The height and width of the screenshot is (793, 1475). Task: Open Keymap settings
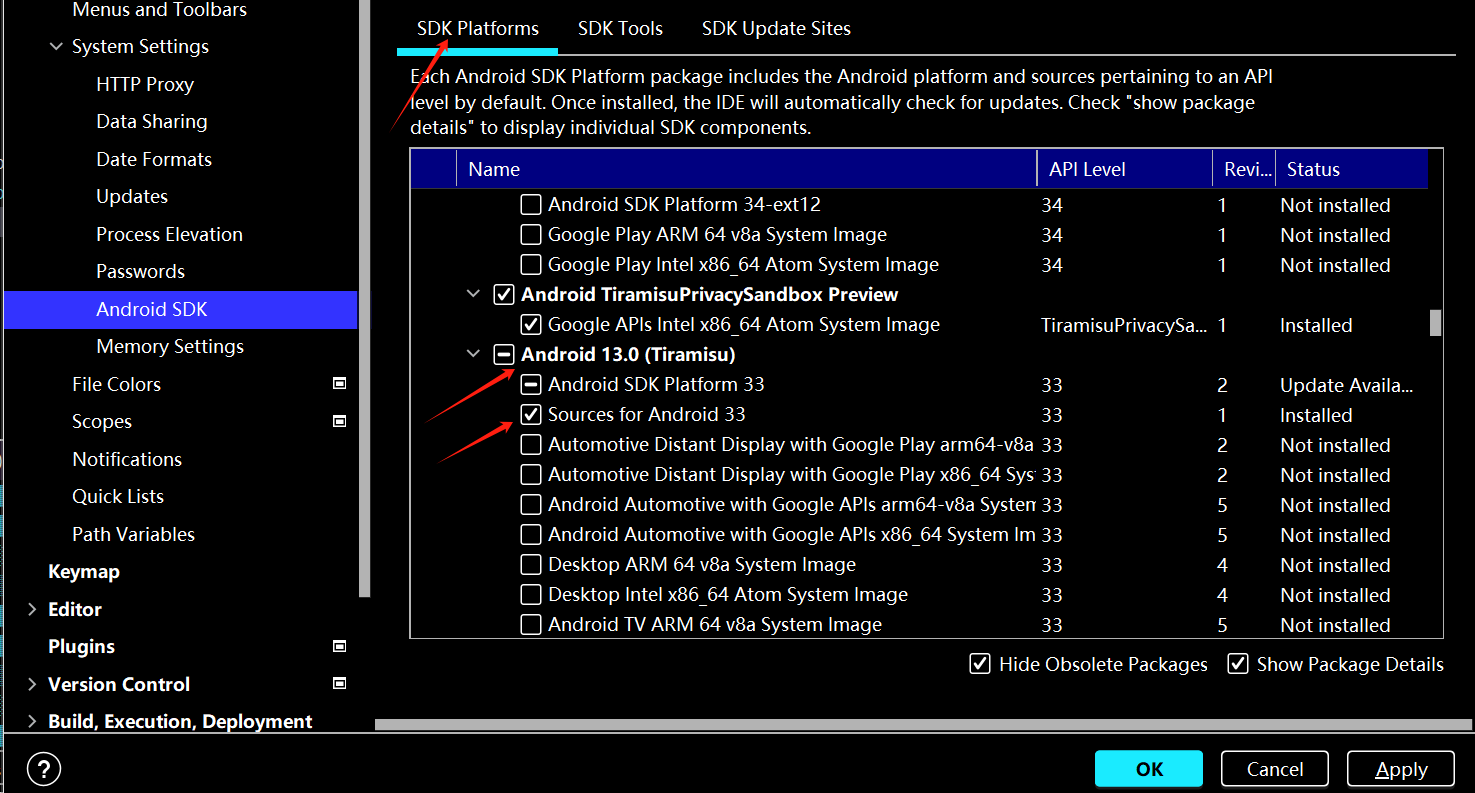pos(84,572)
